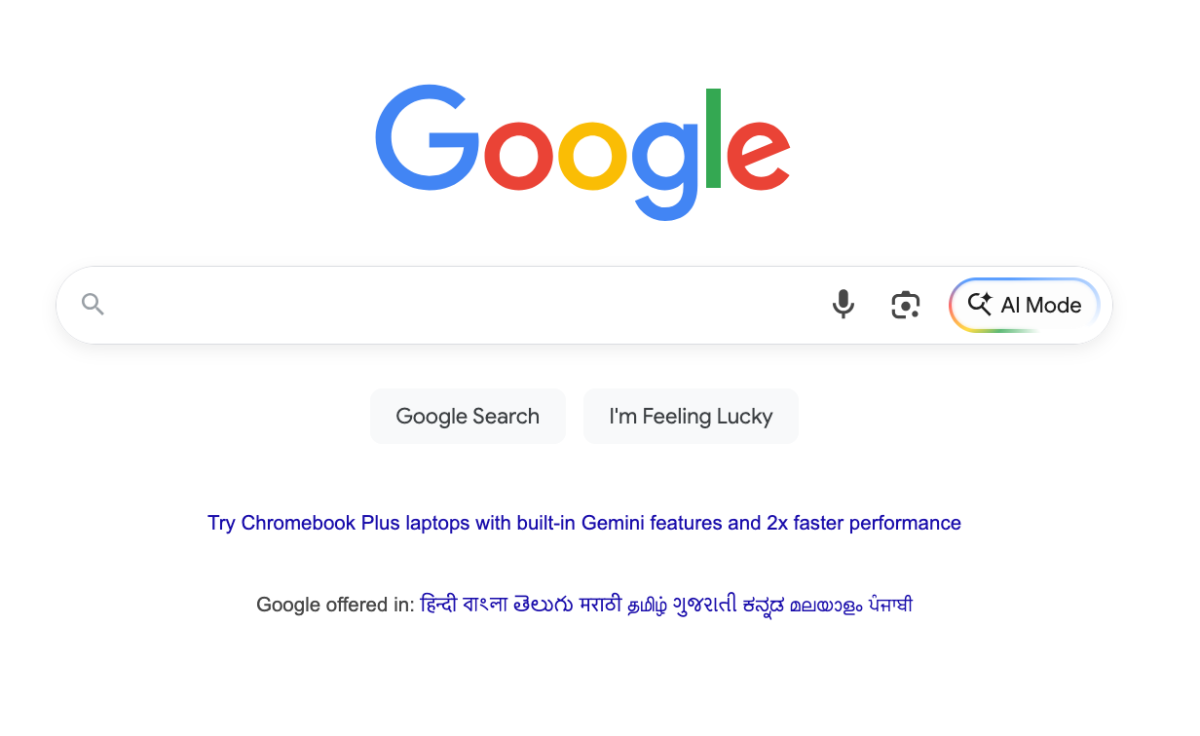Screen dimensions: 1200x736
Task: Click inside the search input field
Action: coord(450,304)
